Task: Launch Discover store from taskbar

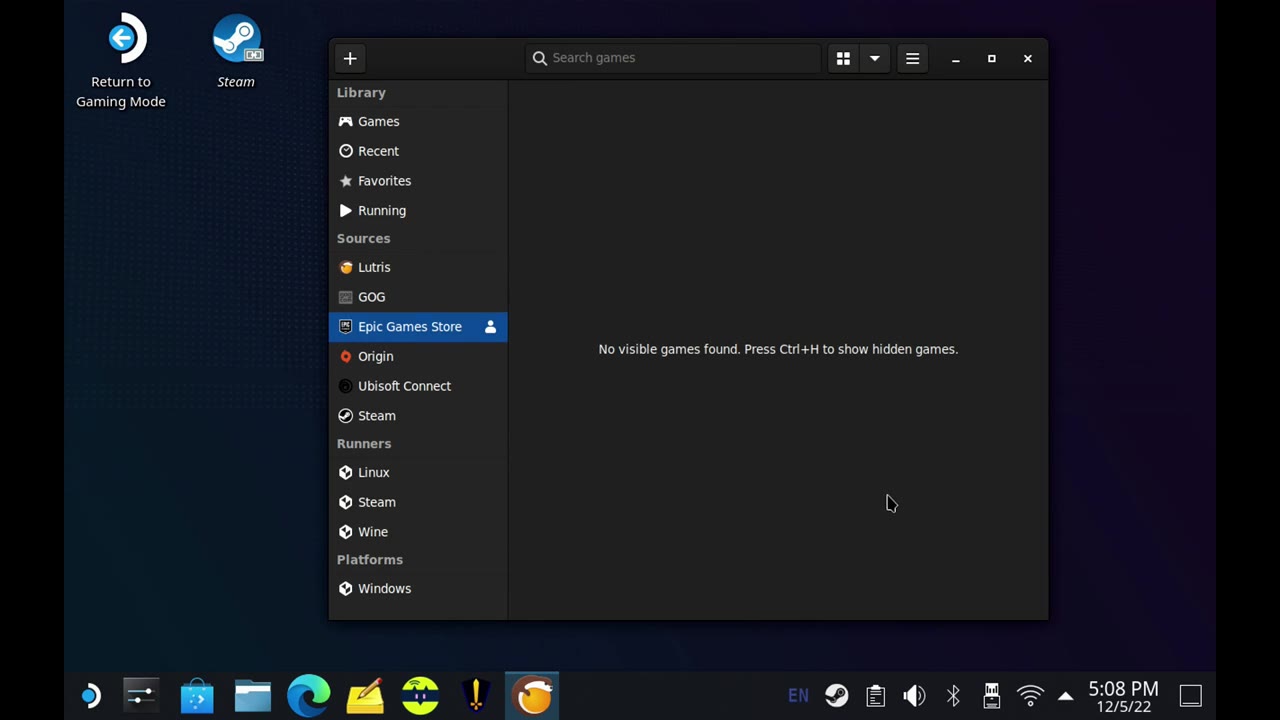Action: point(197,695)
